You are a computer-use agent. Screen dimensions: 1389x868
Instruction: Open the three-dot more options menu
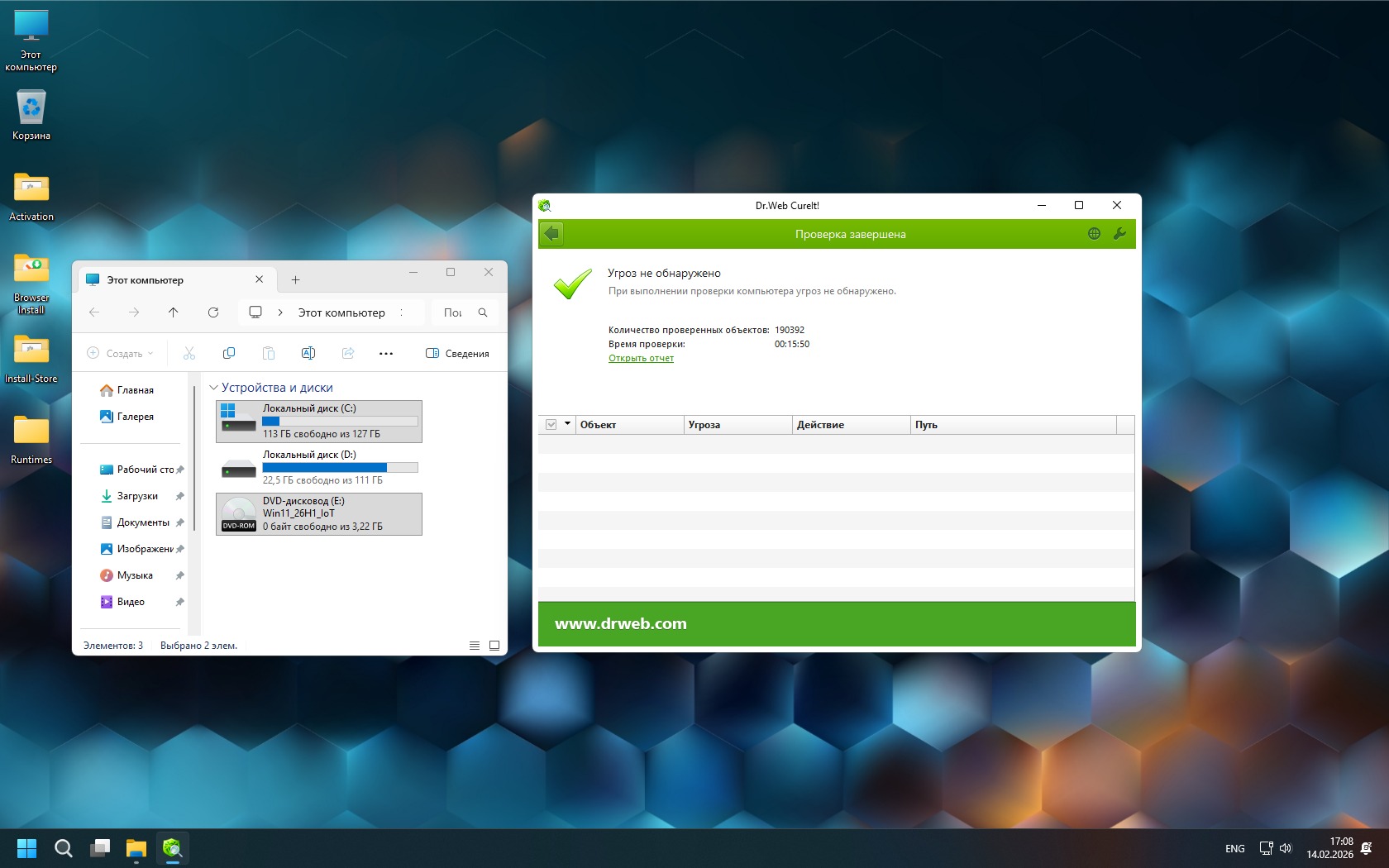386,354
